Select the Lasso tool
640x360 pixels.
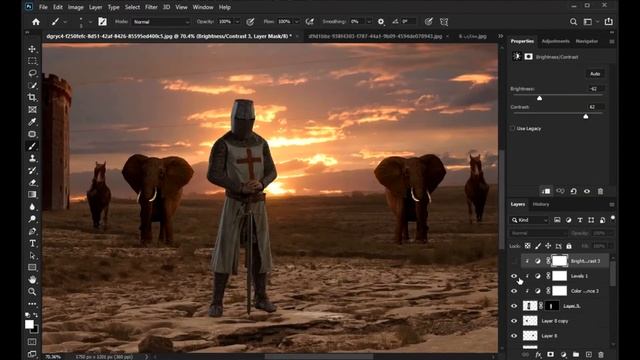pos(32,73)
